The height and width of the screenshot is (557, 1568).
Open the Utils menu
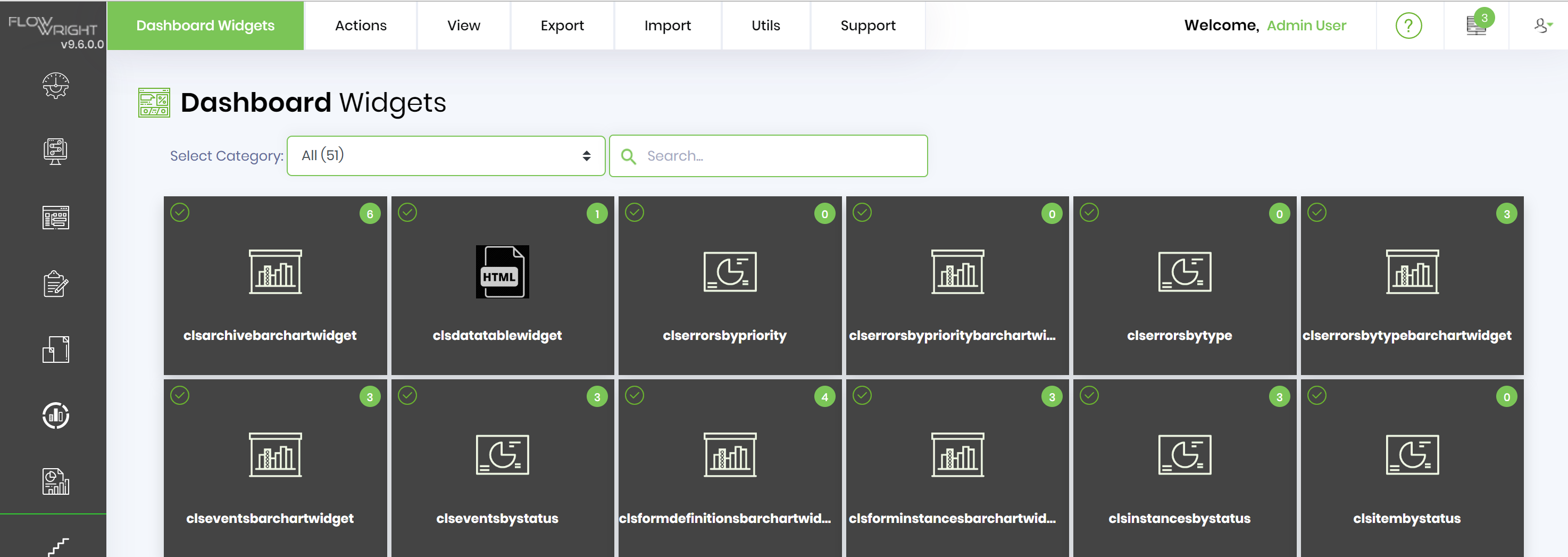point(766,25)
